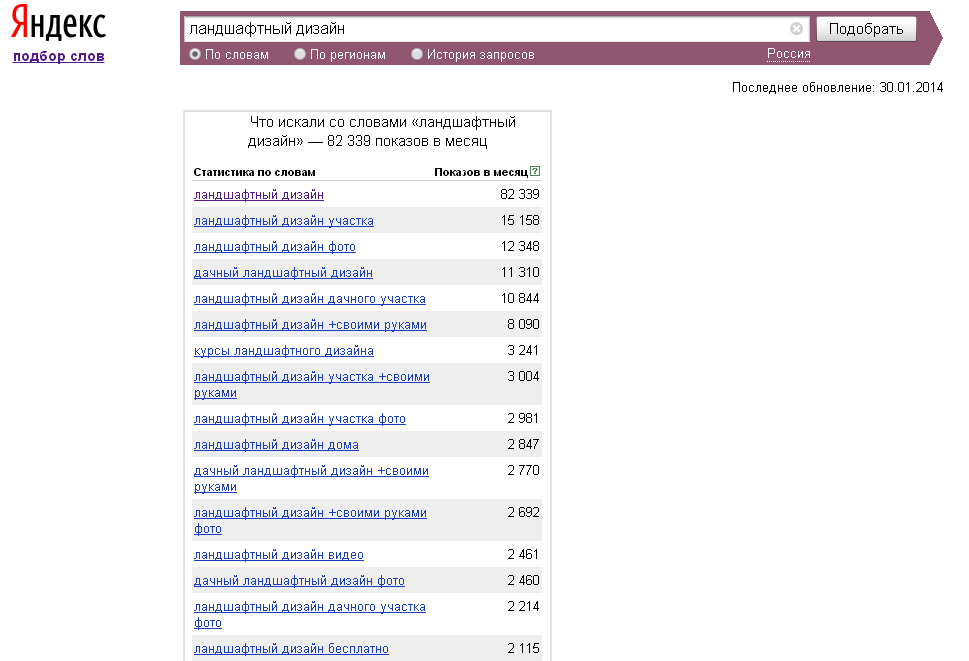Open the ландшафтный дизайн бесплатно link
Image resolution: width=969 pixels, height=661 pixels.
pos(291,648)
